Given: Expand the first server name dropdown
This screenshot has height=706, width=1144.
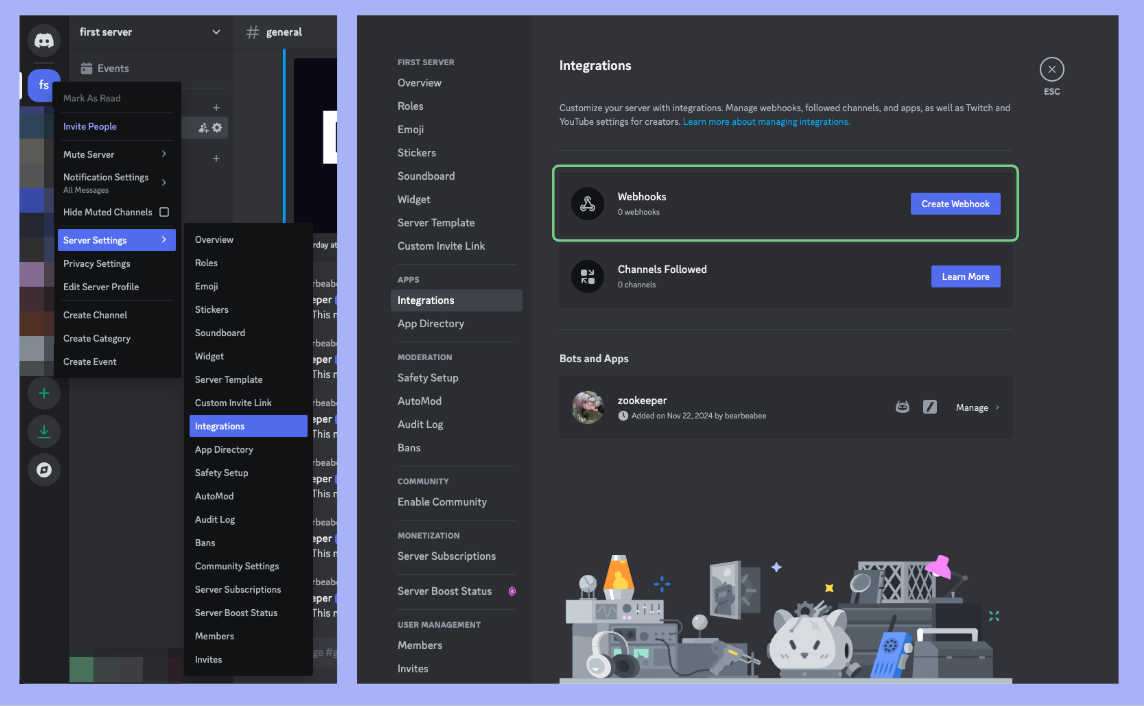Looking at the screenshot, I should (216, 32).
